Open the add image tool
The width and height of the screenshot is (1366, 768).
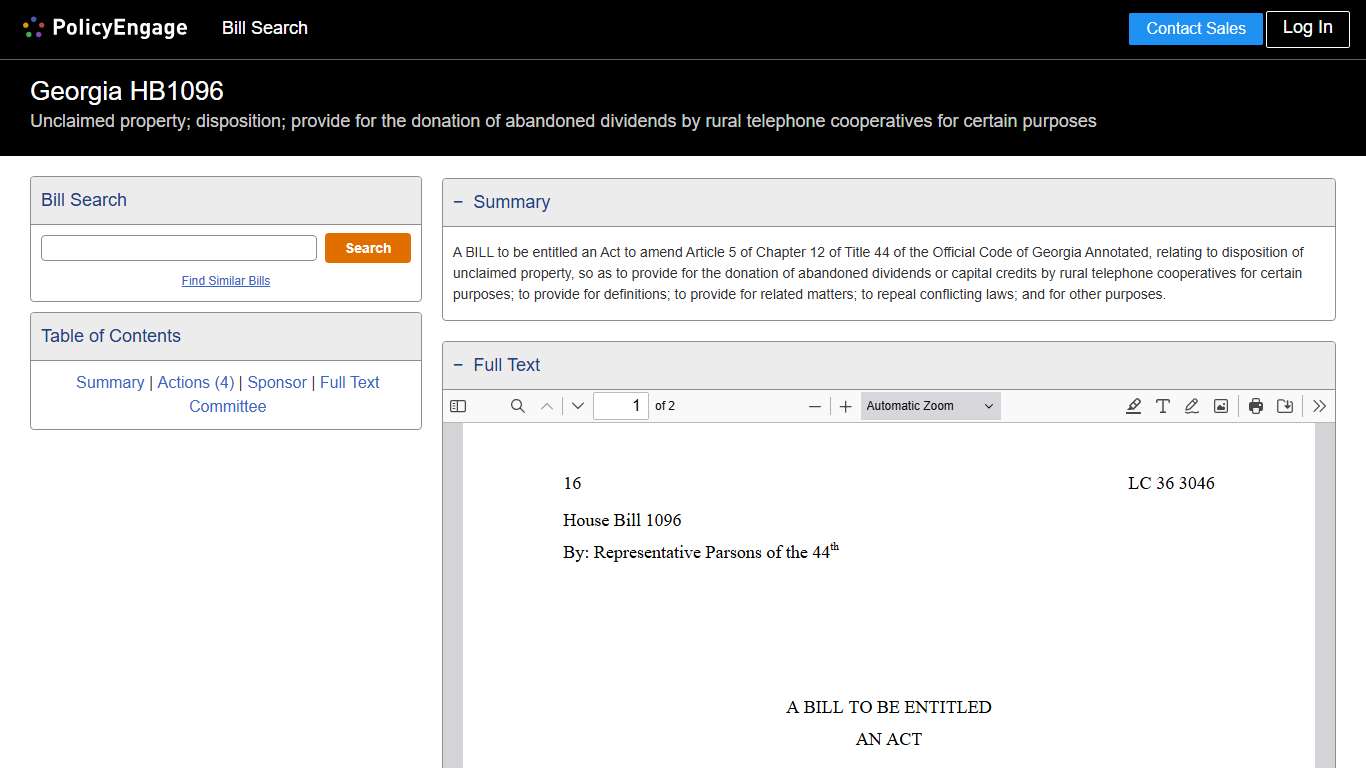[x=1220, y=406]
